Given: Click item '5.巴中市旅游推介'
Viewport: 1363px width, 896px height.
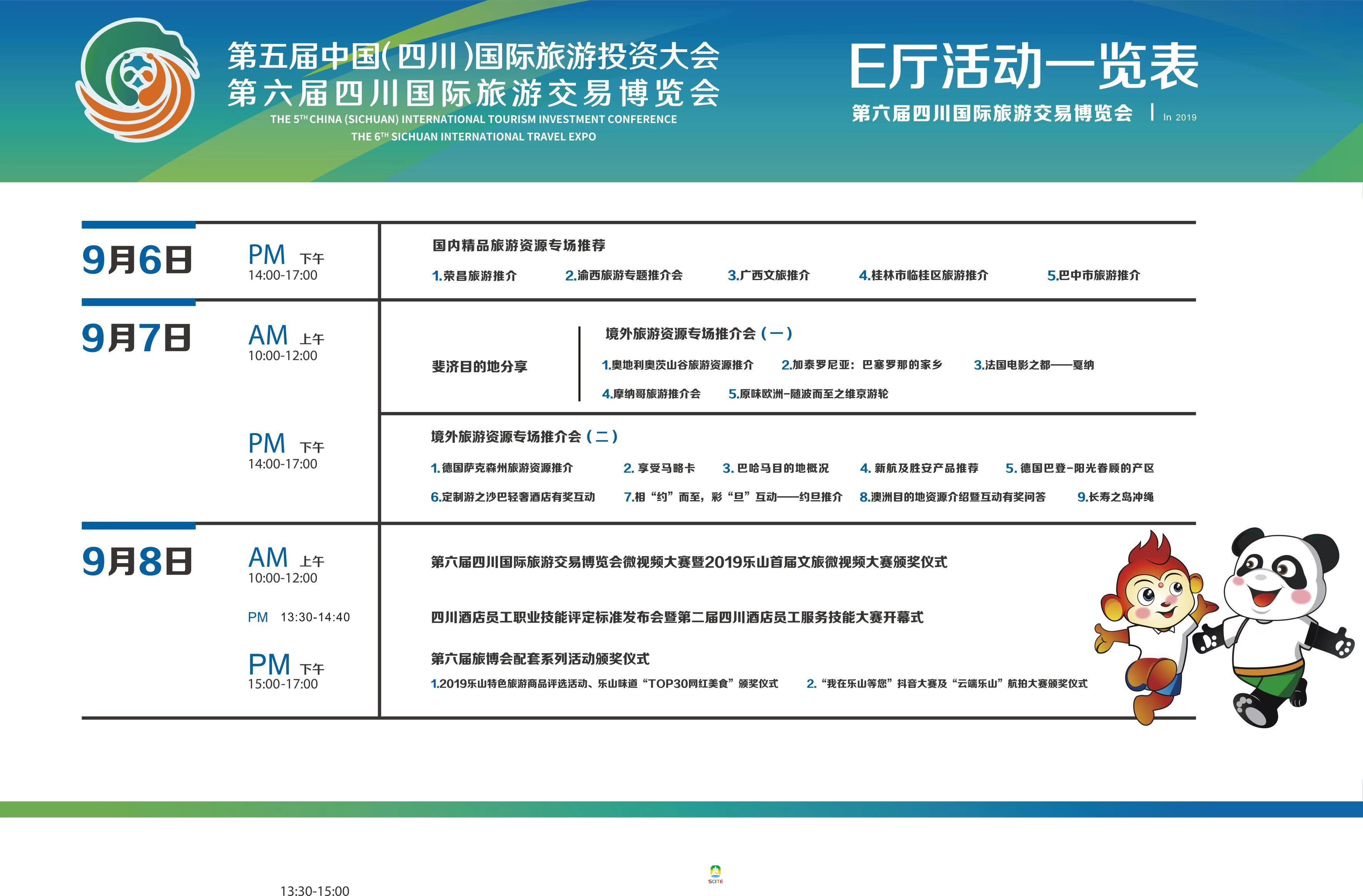Looking at the screenshot, I should [x=1093, y=275].
